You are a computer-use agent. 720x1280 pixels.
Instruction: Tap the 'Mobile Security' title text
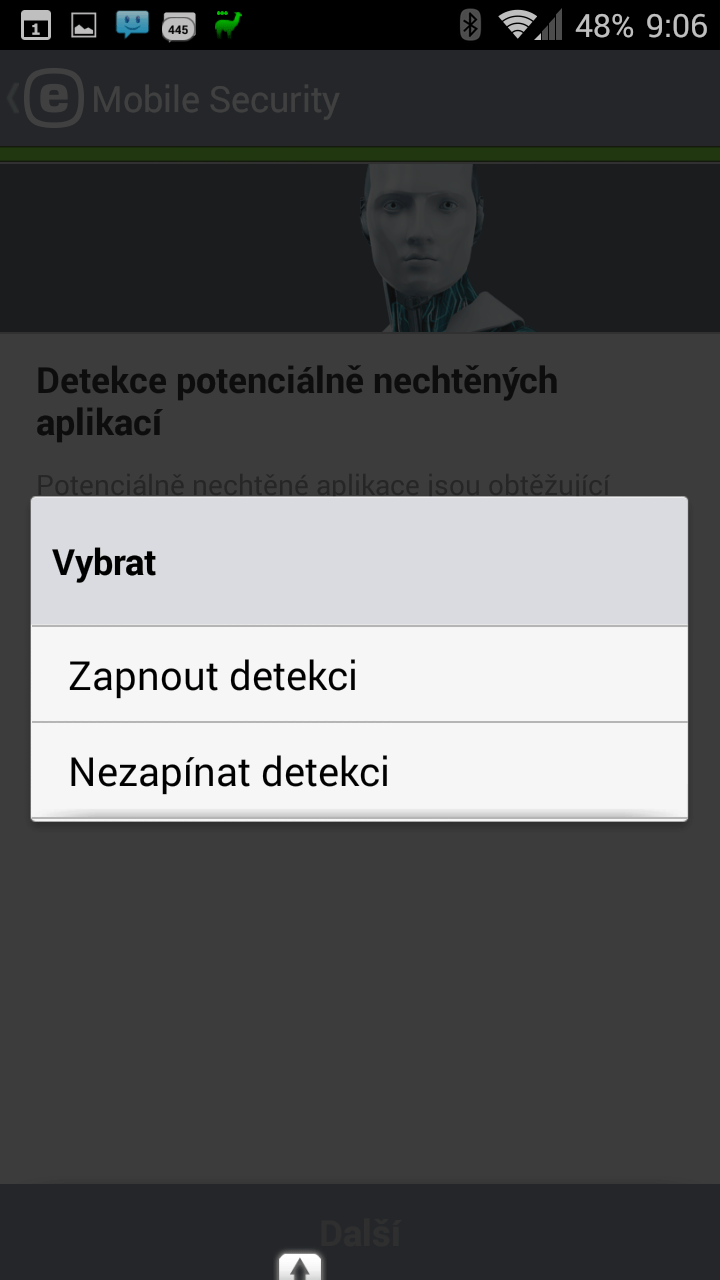pyautogui.click(x=216, y=100)
